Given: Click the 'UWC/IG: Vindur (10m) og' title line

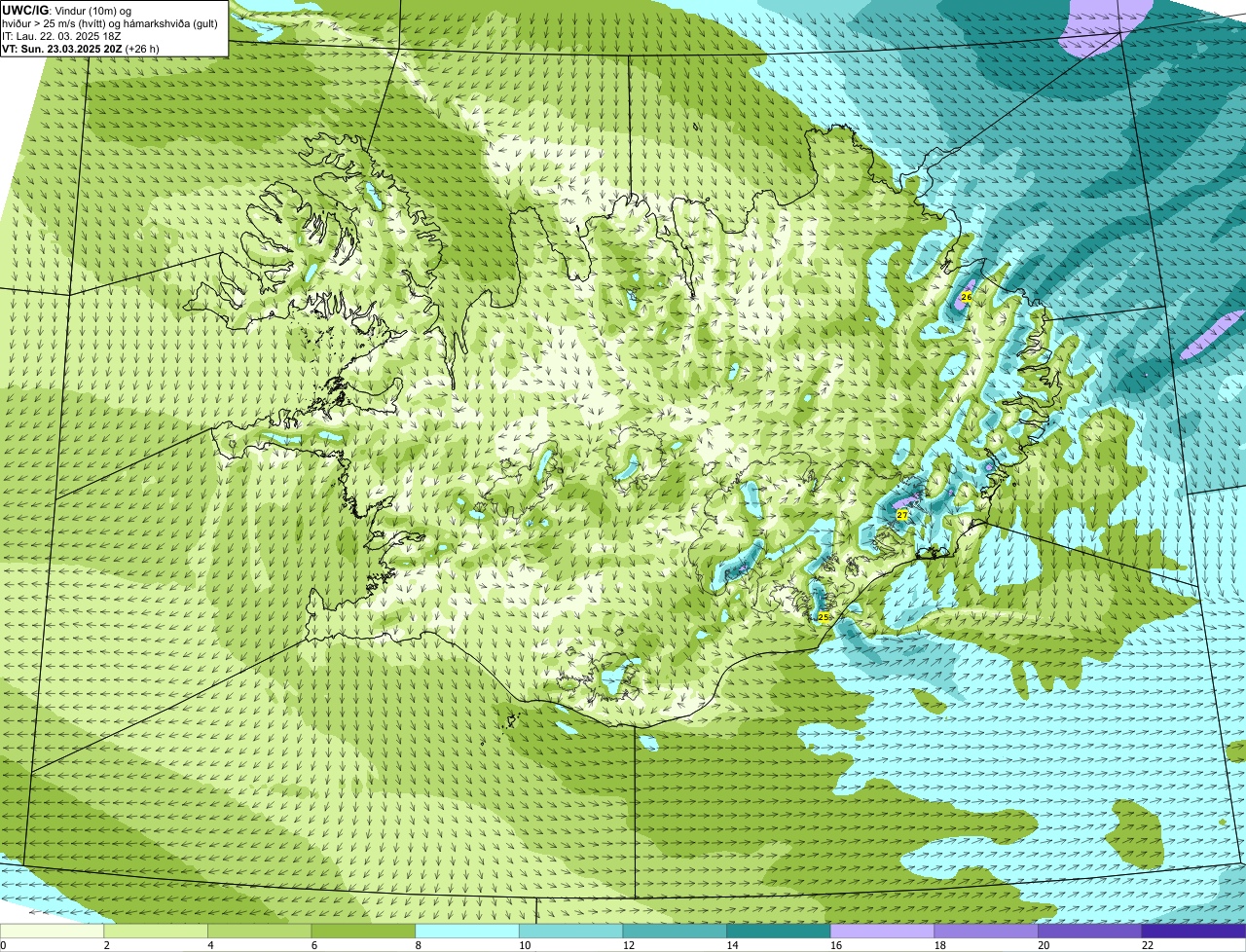Looking at the screenshot, I should tap(68, 10).
